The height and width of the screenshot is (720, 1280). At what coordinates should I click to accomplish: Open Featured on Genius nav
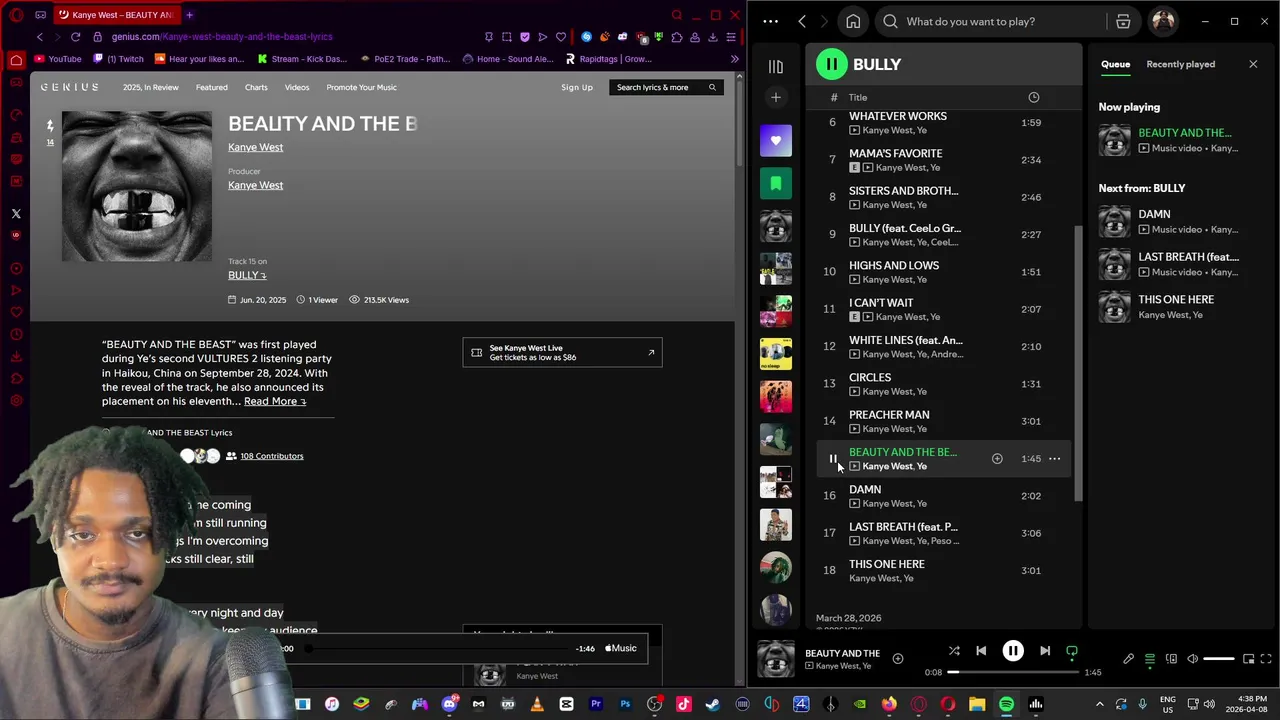211,87
